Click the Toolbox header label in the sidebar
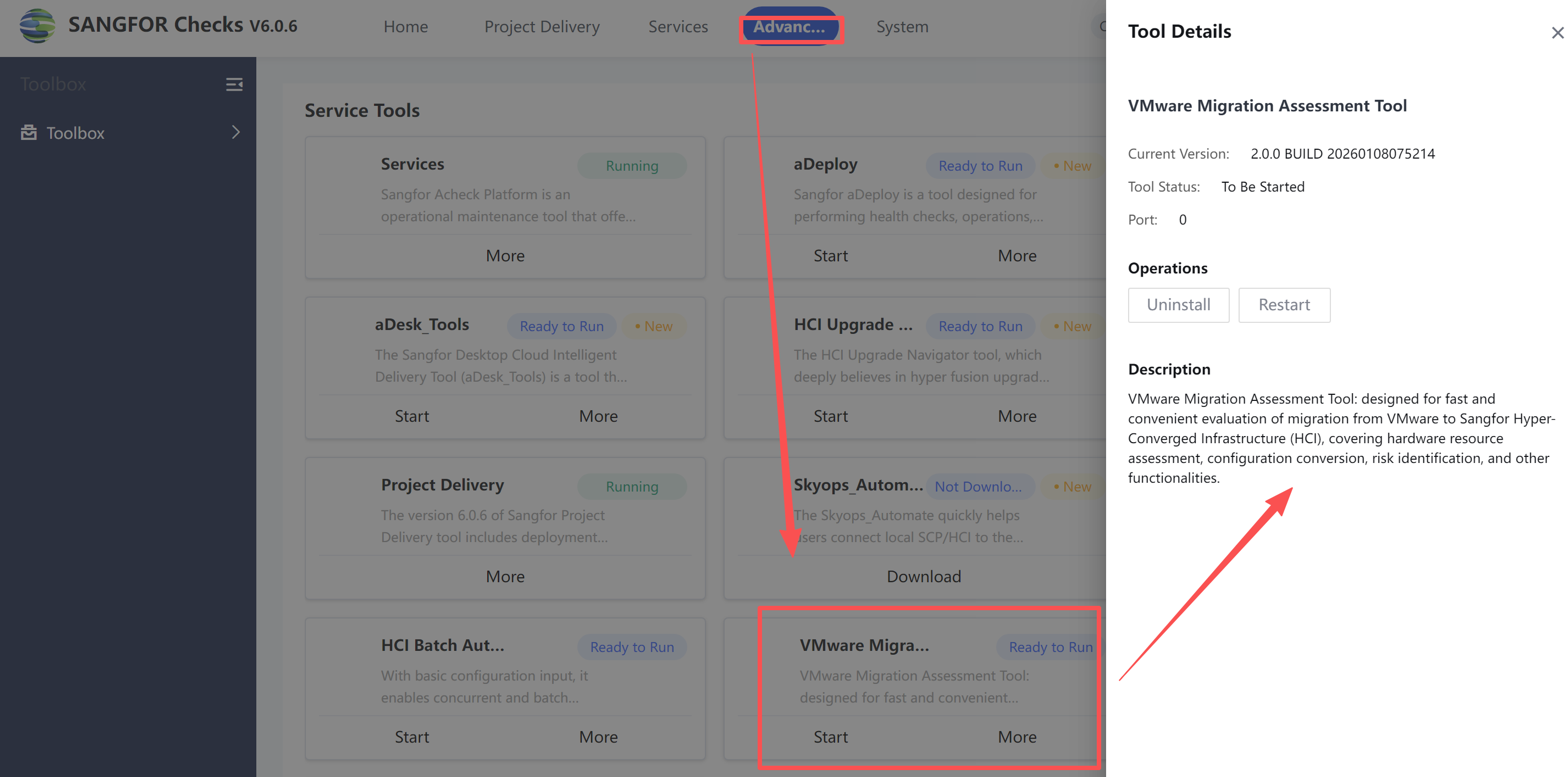 tap(53, 85)
